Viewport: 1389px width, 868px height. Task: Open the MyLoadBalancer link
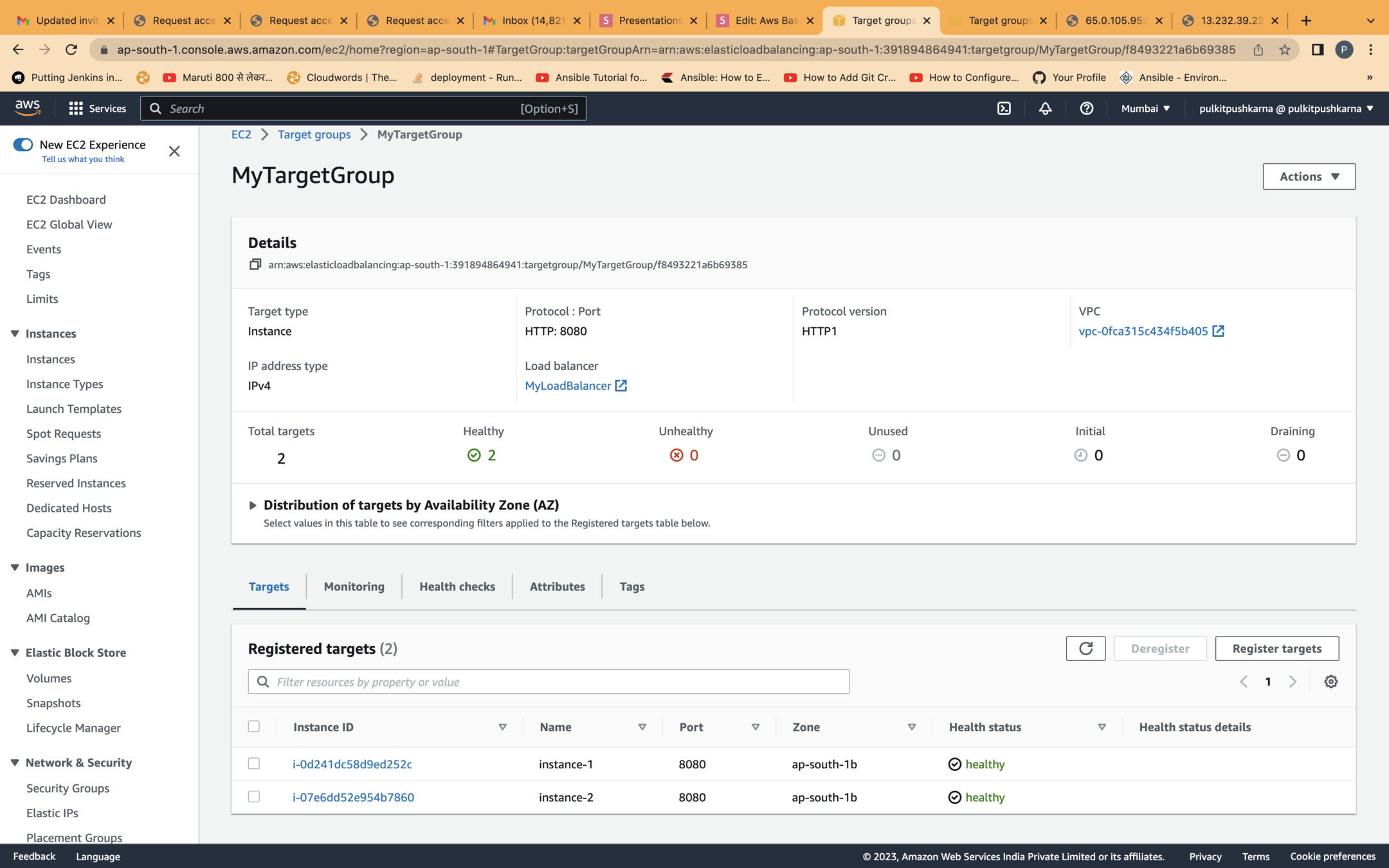568,386
